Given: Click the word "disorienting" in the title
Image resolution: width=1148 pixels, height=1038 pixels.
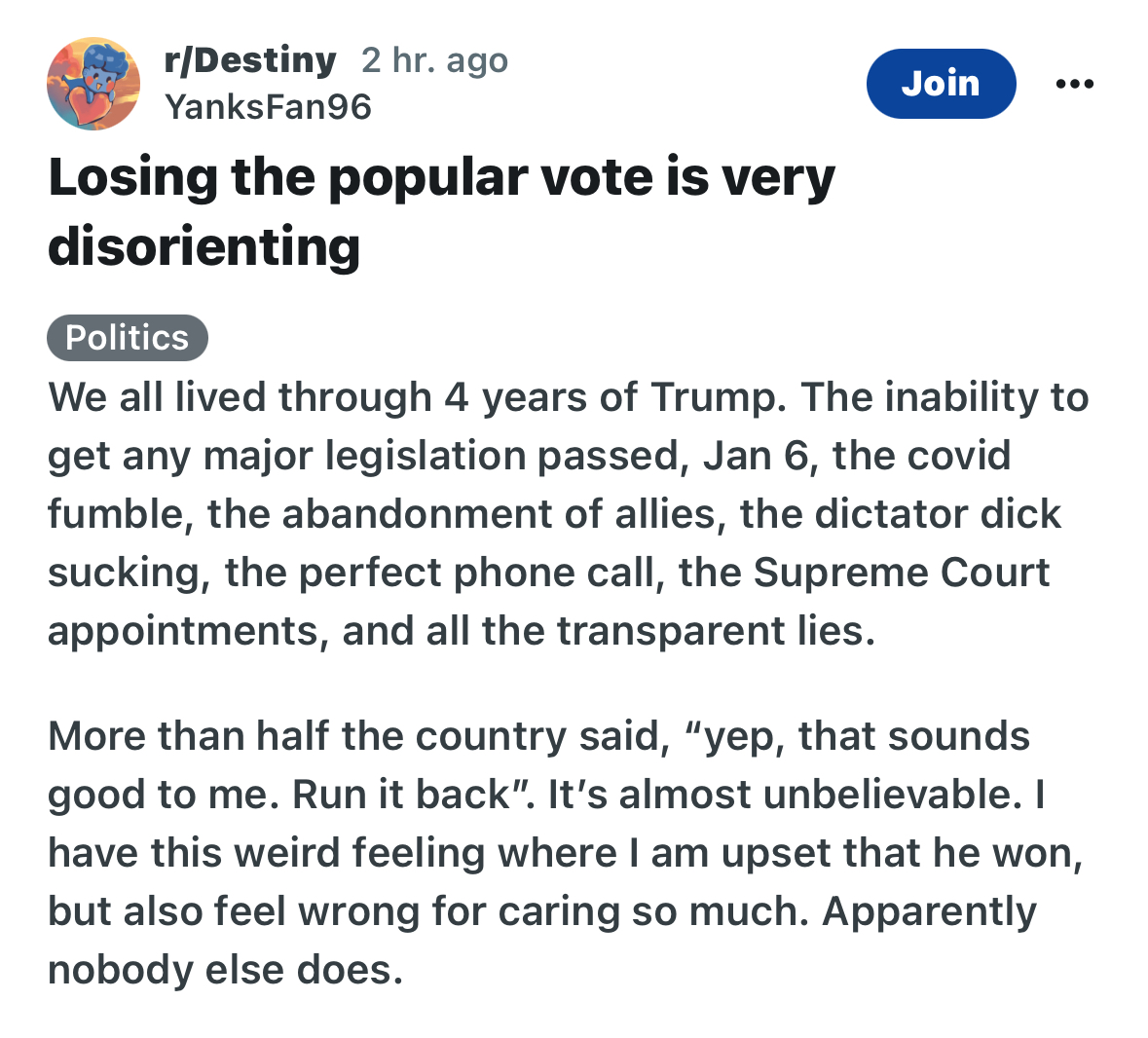Looking at the screenshot, I should click(x=204, y=245).
